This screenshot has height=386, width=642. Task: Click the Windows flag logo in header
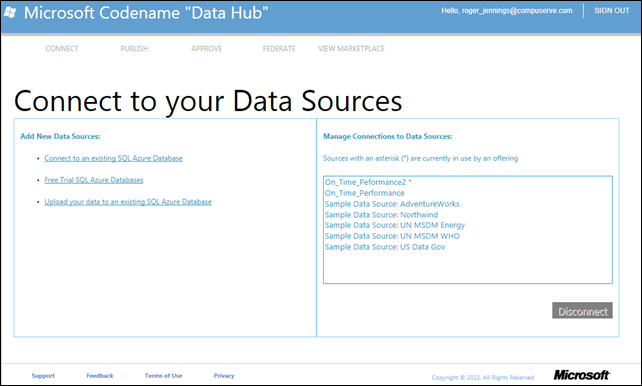tap(10, 12)
